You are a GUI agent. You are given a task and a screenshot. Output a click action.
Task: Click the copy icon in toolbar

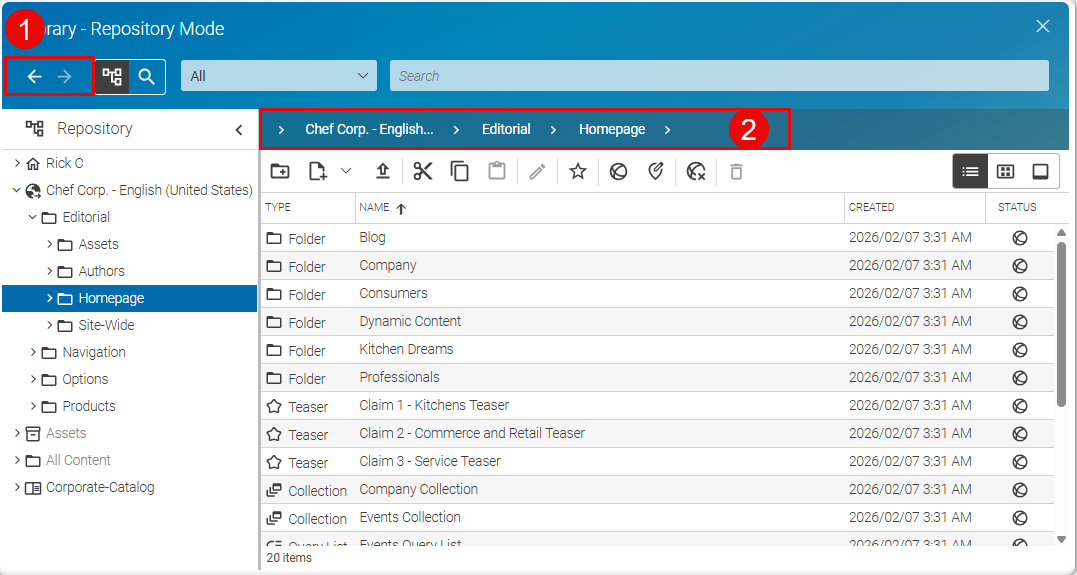coord(460,172)
